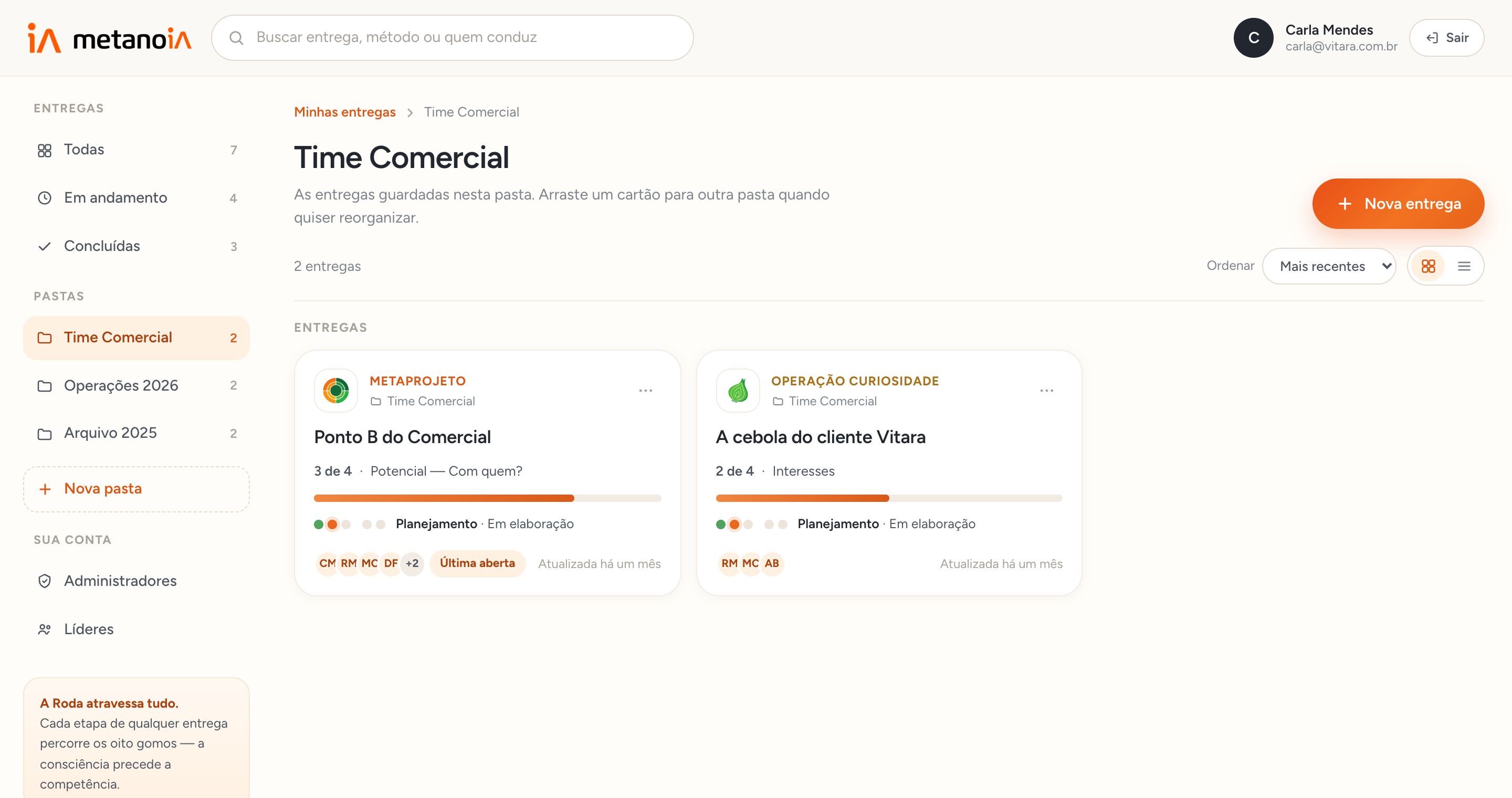Click the CM avatar on Ponto B card
Viewport: 1512px width, 798px height.
[327, 563]
